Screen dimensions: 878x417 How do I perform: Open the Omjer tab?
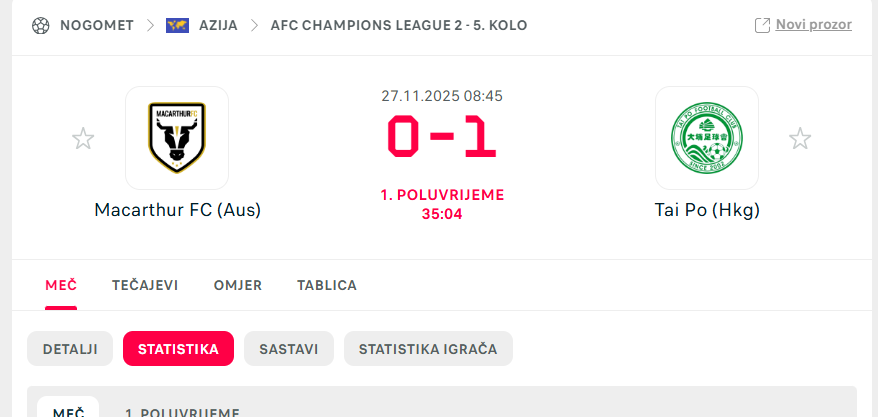pyautogui.click(x=238, y=285)
